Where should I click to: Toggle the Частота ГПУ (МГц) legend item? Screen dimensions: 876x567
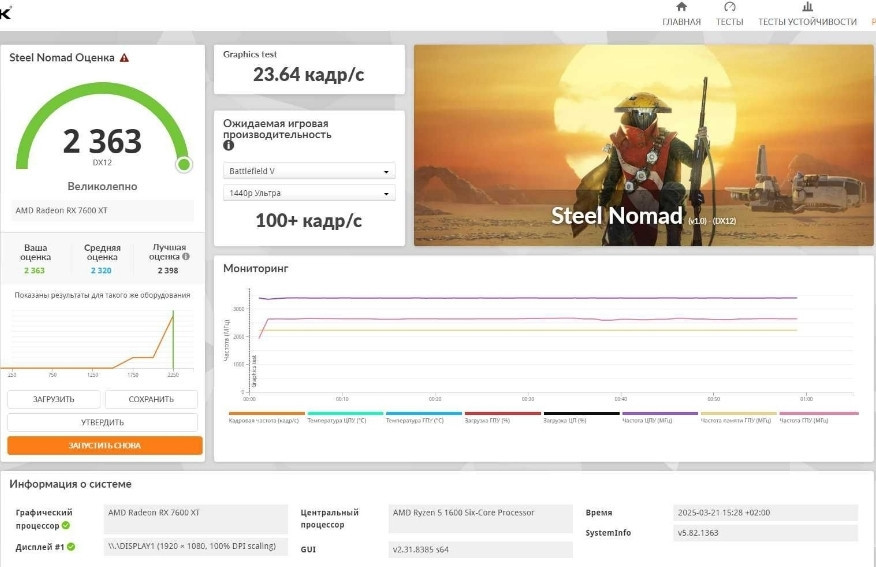click(x=818, y=417)
